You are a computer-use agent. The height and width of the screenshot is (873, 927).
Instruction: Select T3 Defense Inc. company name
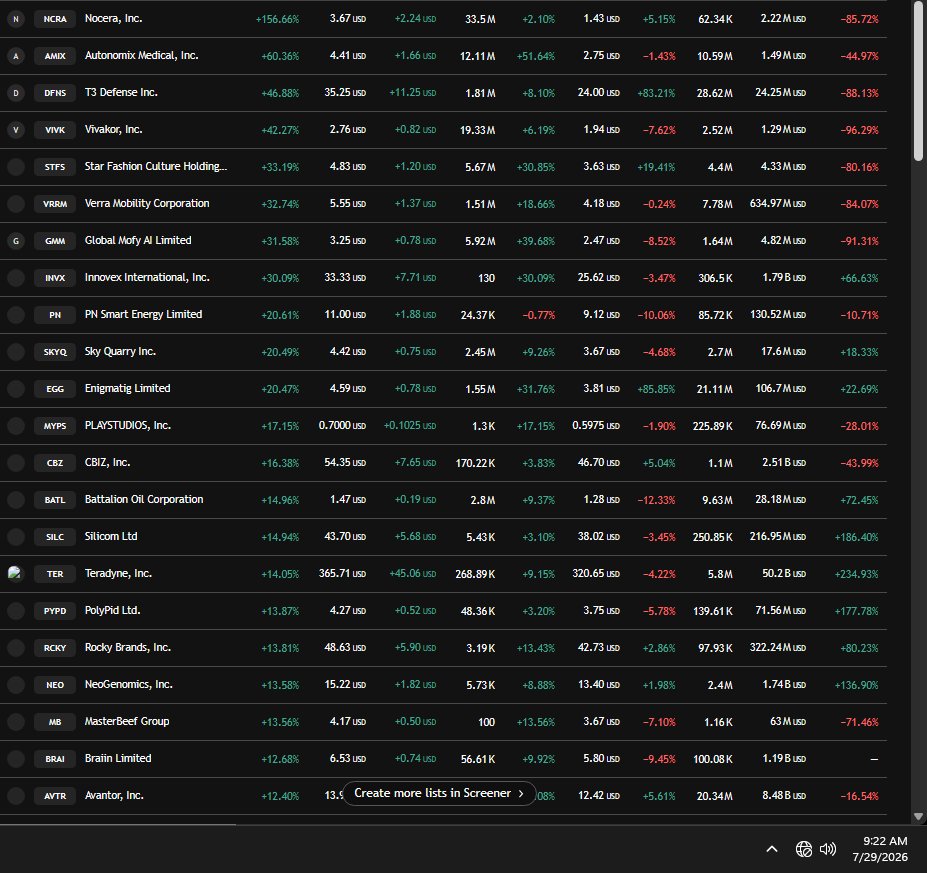[x=121, y=92]
